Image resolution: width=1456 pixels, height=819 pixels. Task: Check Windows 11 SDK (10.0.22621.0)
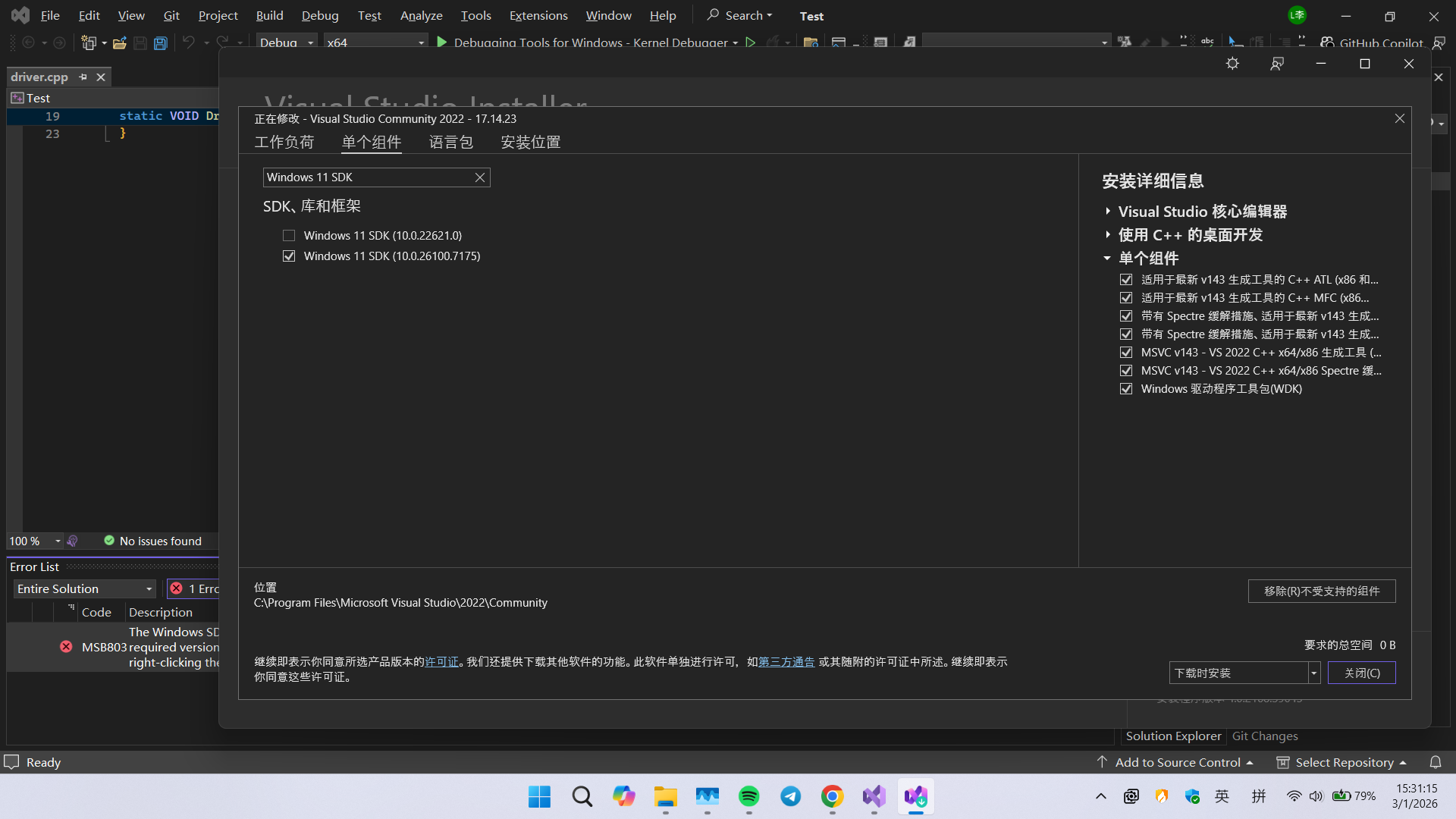289,236
